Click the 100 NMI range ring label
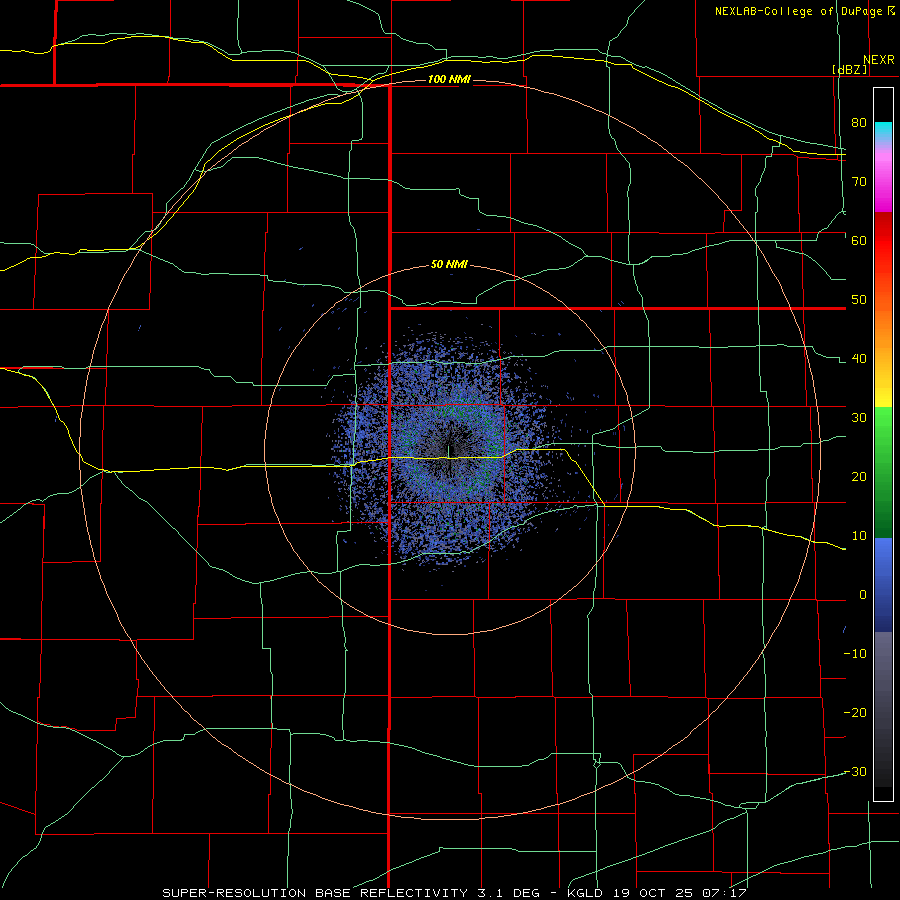Image resolution: width=900 pixels, height=900 pixels. 449,79
